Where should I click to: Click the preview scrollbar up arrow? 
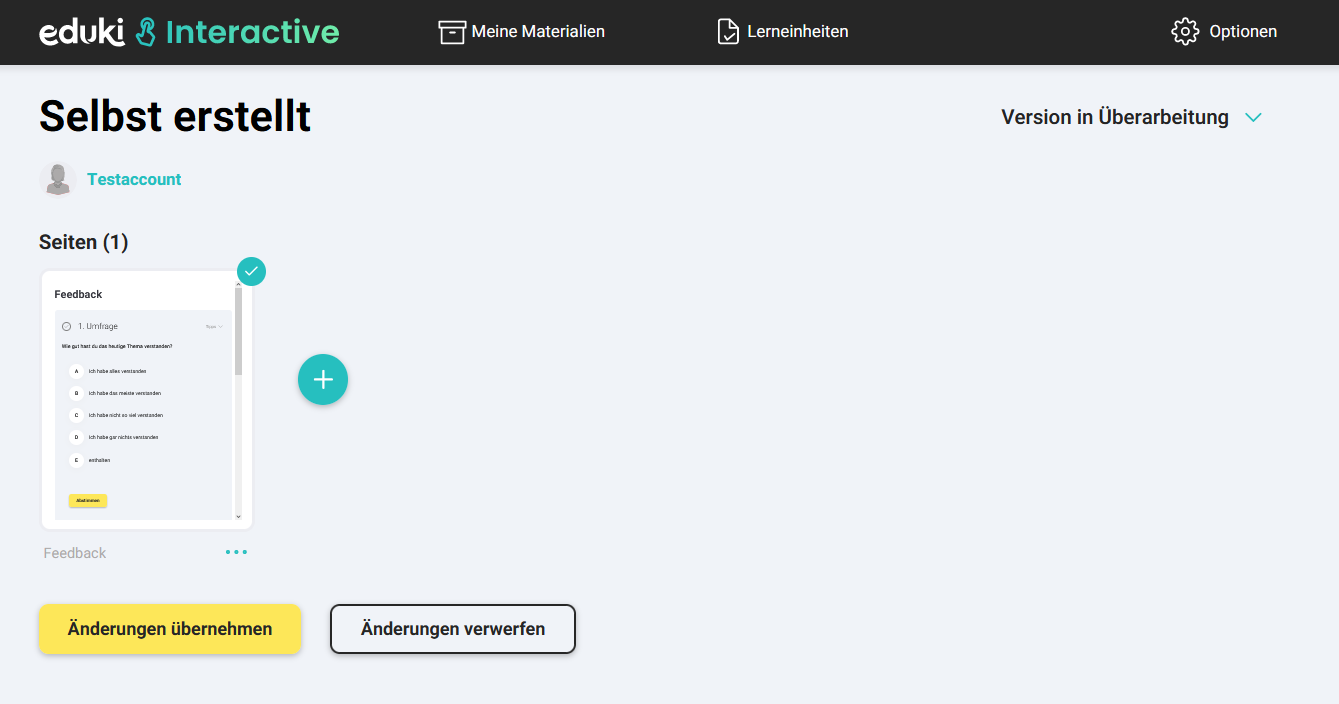point(238,284)
